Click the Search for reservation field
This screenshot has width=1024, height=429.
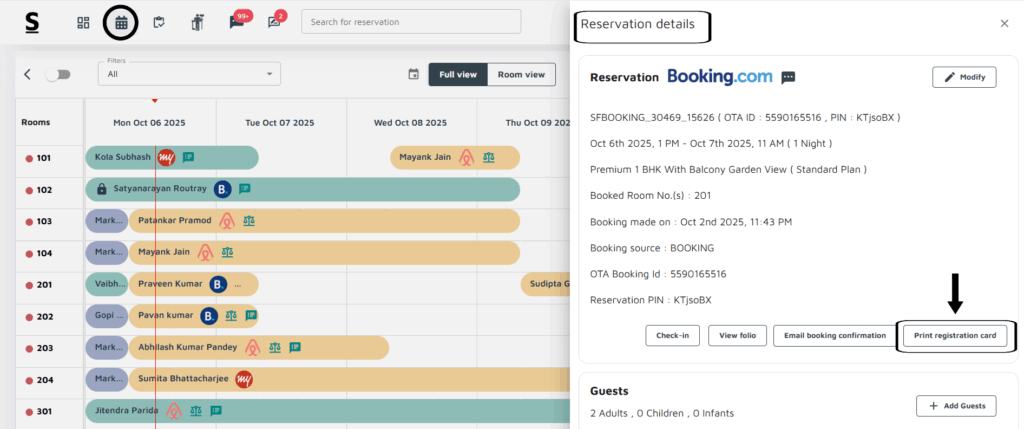click(x=411, y=22)
